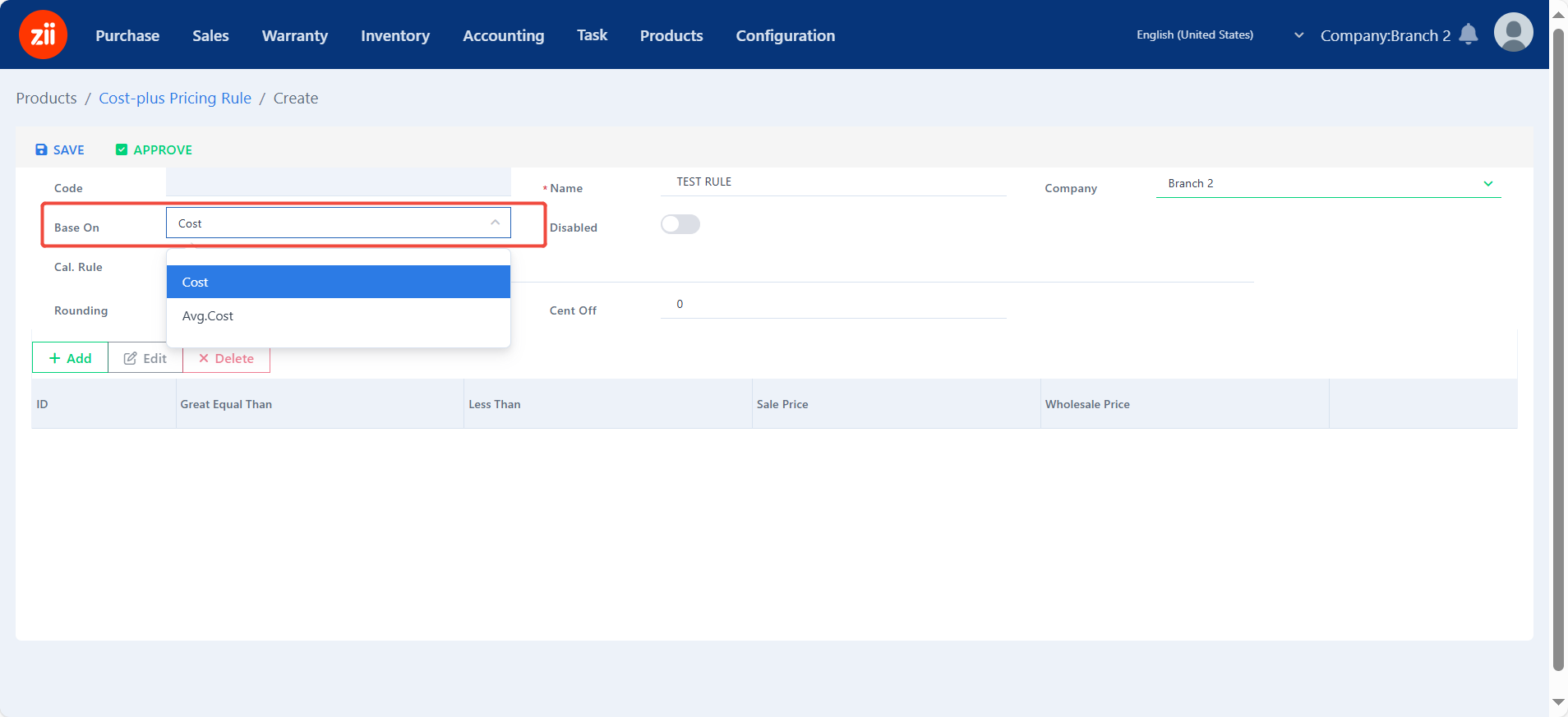This screenshot has height=717, width=1568.
Task: Open the Sales menu
Action: 211,35
